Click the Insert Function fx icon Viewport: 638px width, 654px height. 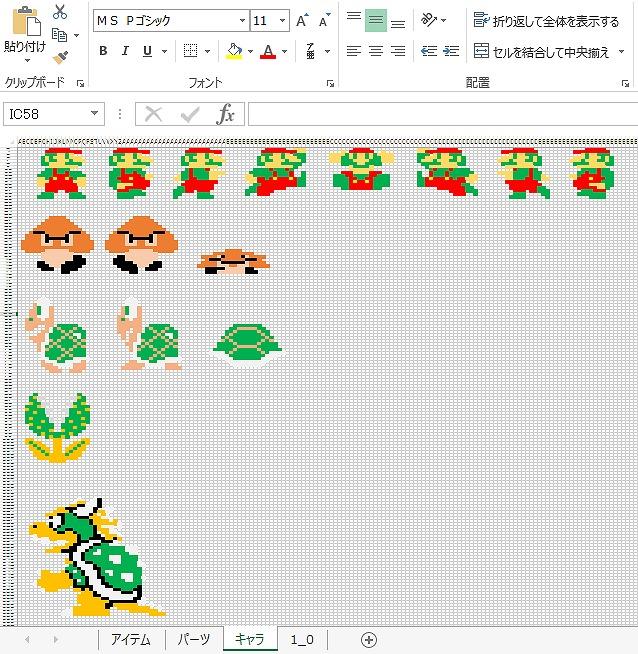(x=226, y=114)
